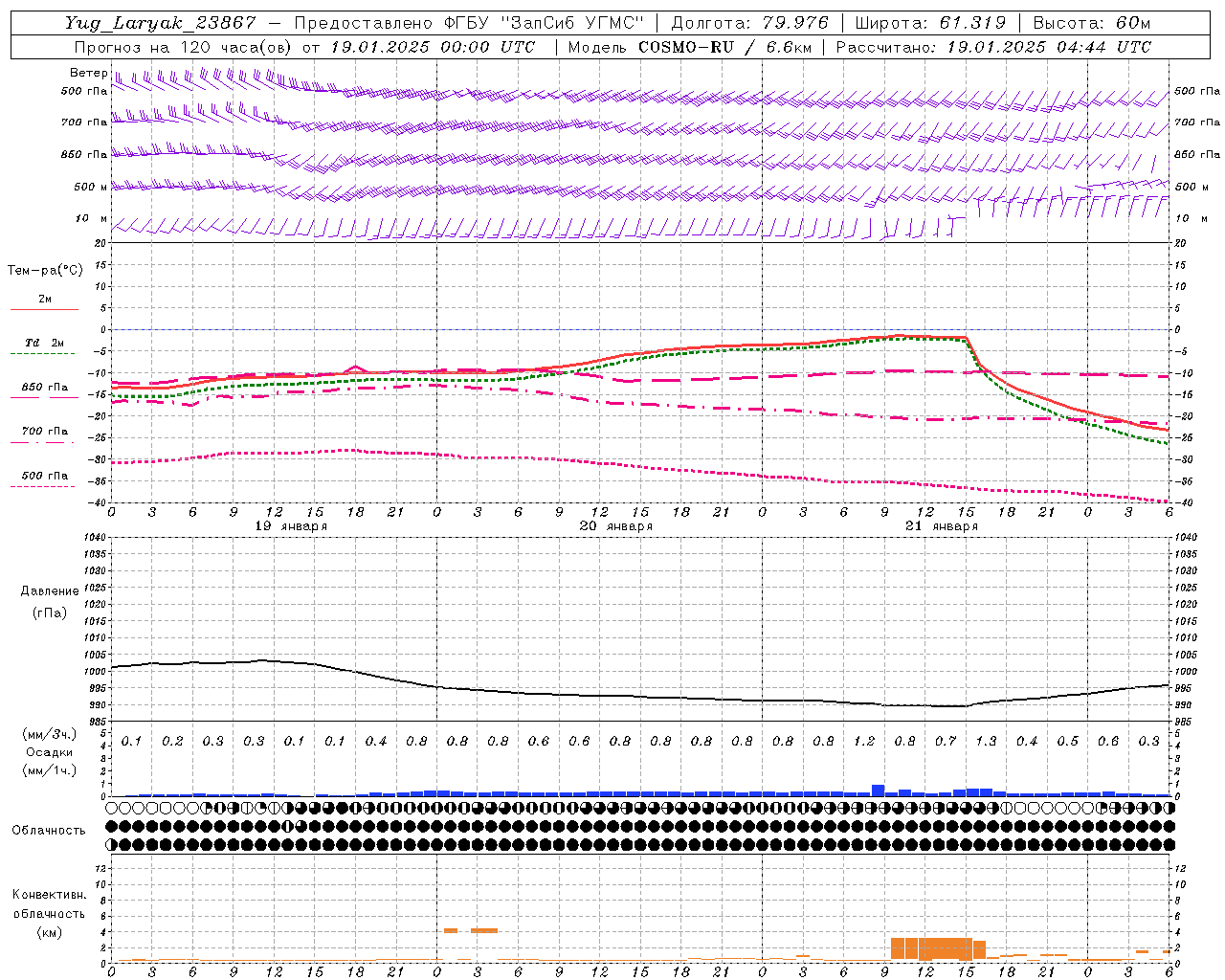Click the Давление pressure panel label

tap(50, 591)
